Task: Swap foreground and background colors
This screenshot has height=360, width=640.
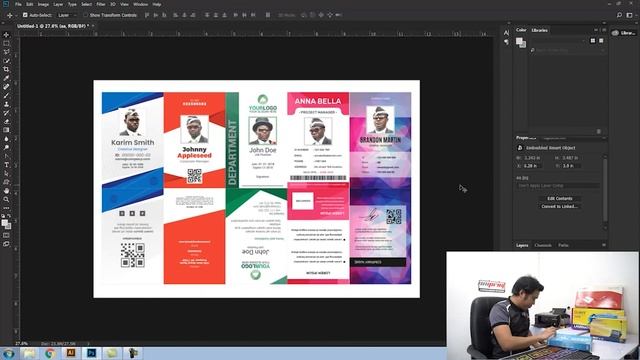Action: coord(9,216)
